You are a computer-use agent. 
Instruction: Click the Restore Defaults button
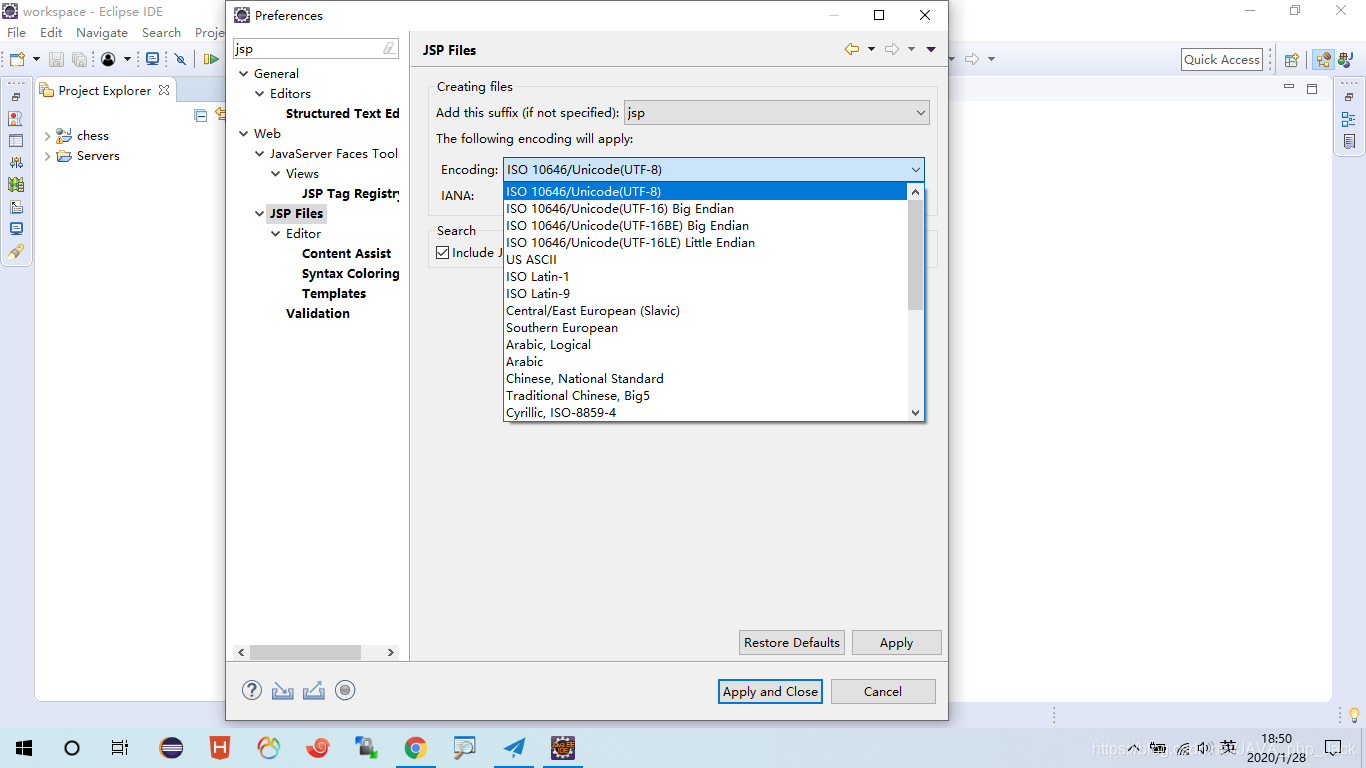click(792, 642)
